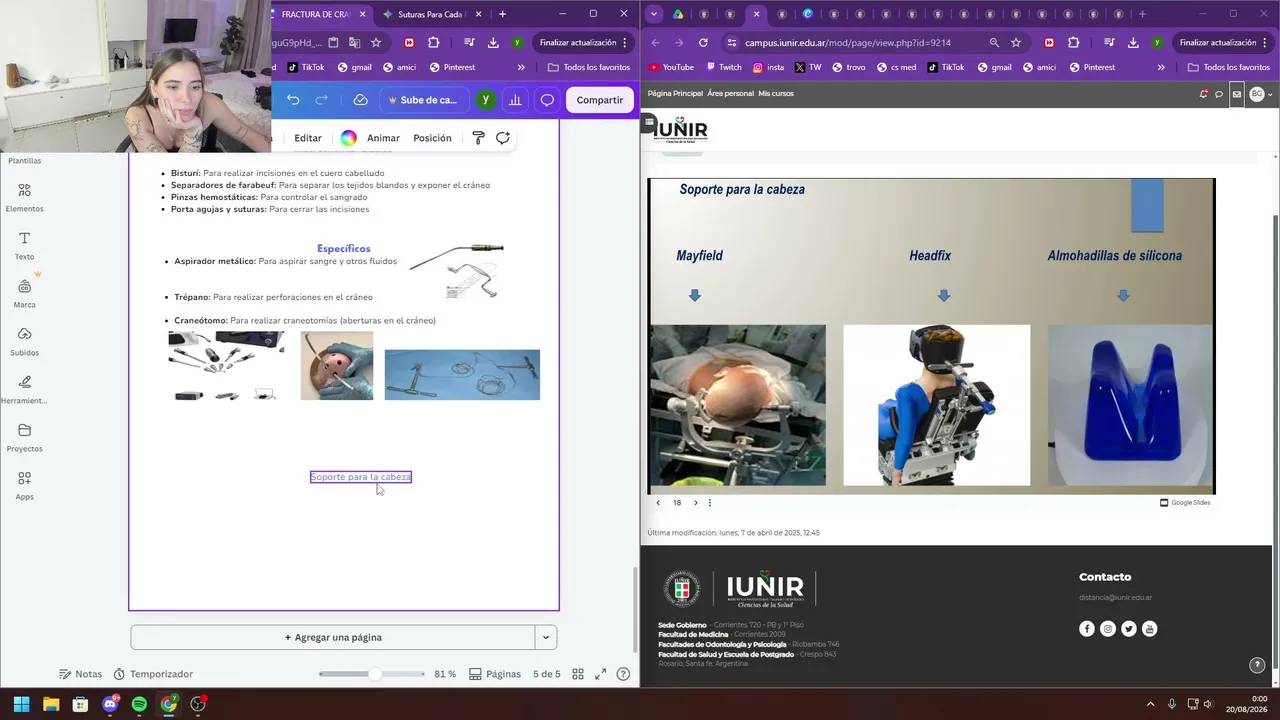Expand the Agregar una página options arrow
This screenshot has height=720, width=1280.
coord(545,637)
